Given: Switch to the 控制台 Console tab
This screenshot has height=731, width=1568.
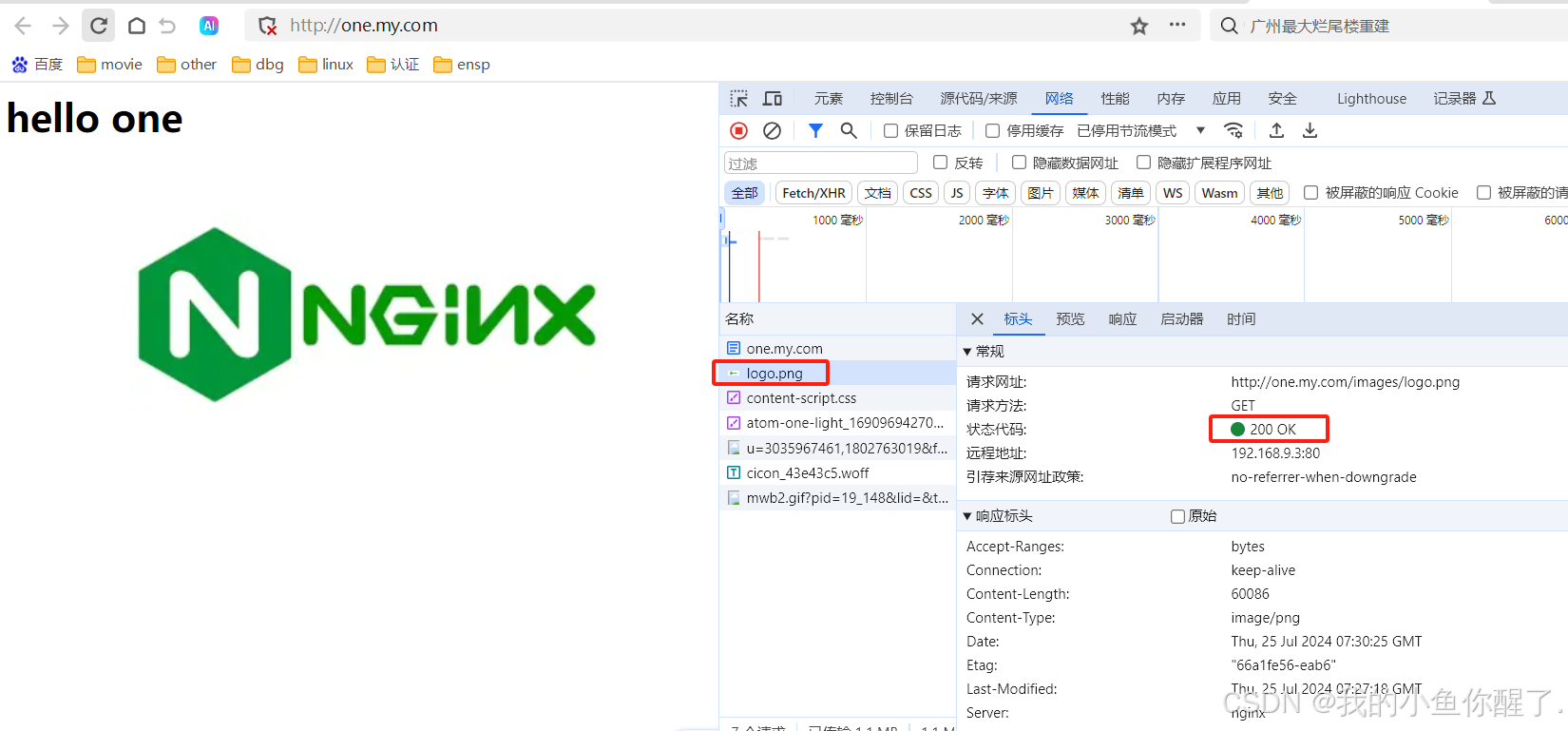Looking at the screenshot, I should [x=891, y=99].
